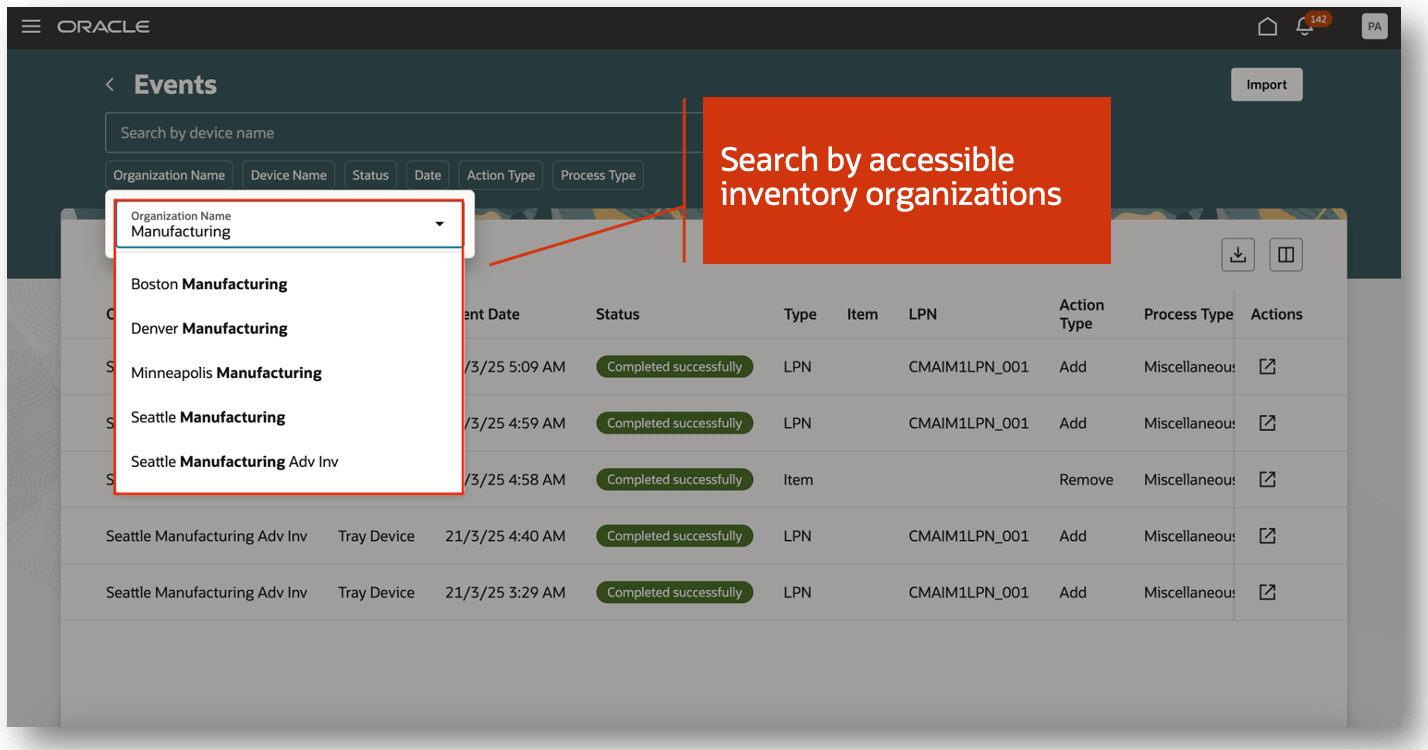
Task: Click the Completed successfully badge at 3:29 AM
Action: 674,593
